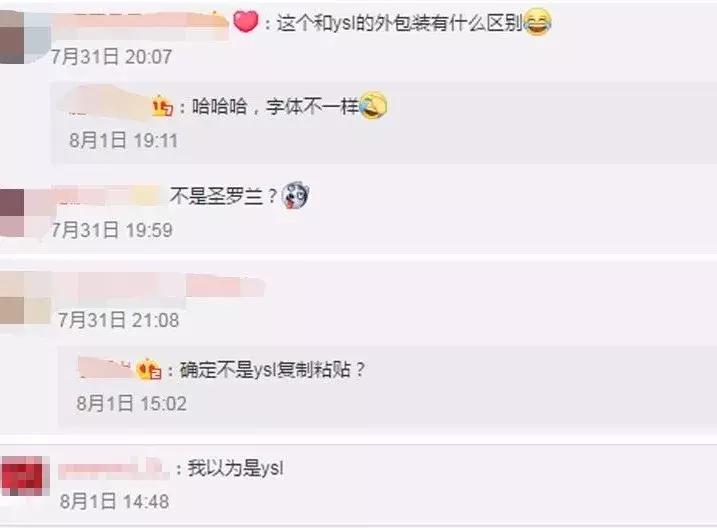The width and height of the screenshot is (717, 528).
Task: Click the blurred username before 我以为是ysl
Action: point(113,469)
